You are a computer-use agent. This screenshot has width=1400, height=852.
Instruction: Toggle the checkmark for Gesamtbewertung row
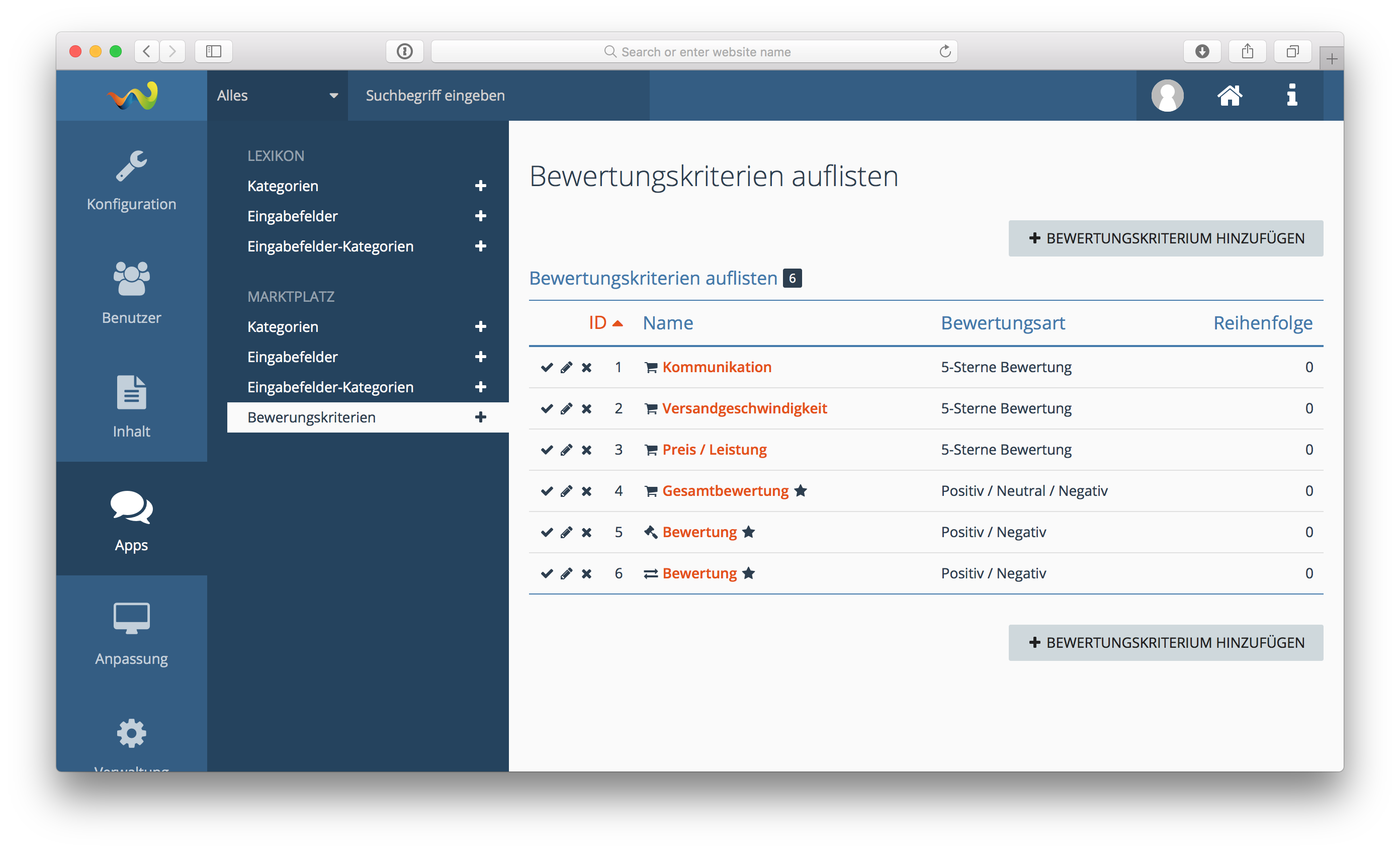(x=547, y=491)
